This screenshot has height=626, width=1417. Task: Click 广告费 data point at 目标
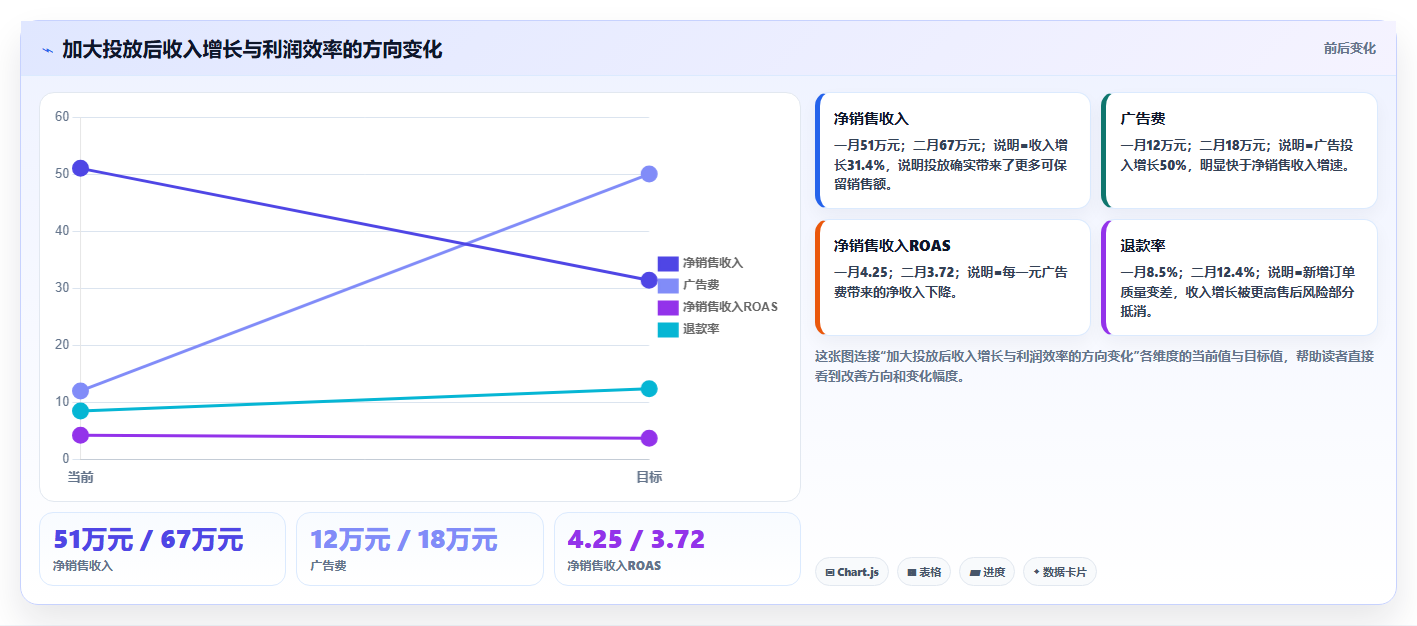tap(649, 174)
